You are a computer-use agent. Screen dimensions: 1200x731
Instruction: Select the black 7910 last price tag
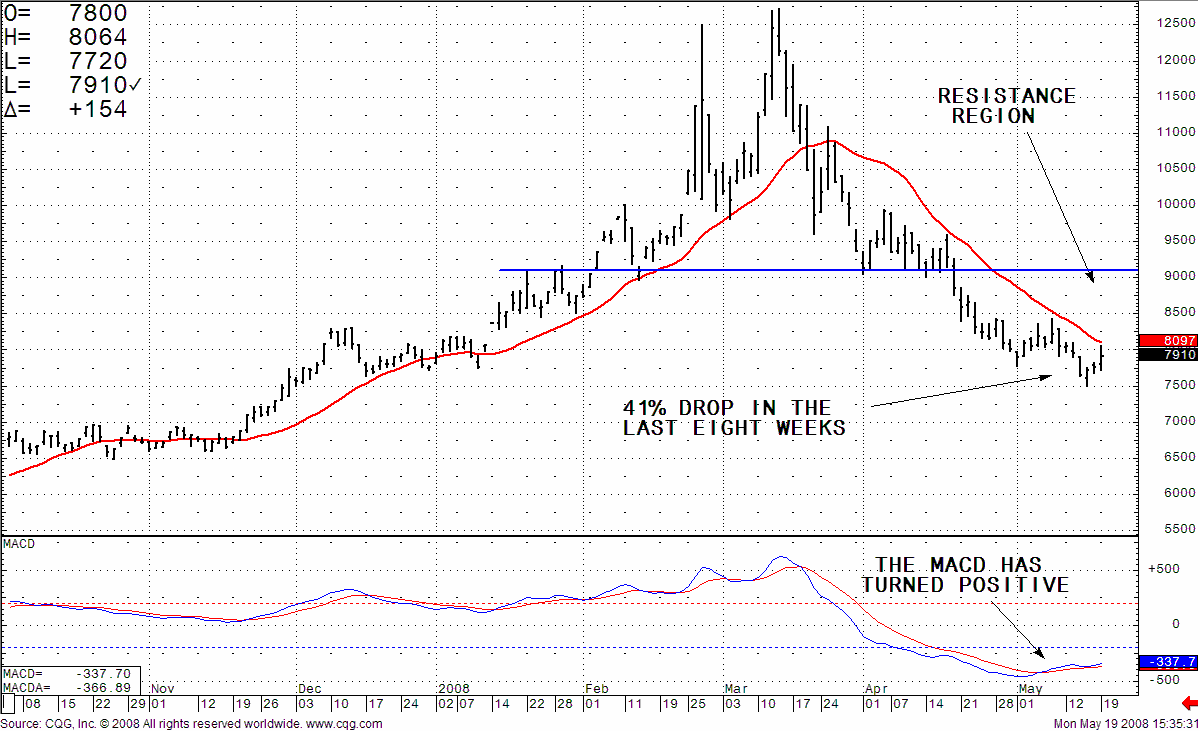[1167, 355]
